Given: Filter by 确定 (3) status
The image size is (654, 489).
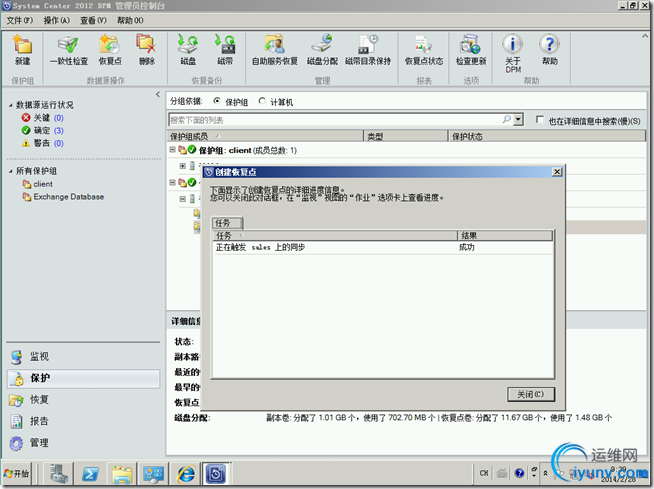Looking at the screenshot, I should 43,131.
